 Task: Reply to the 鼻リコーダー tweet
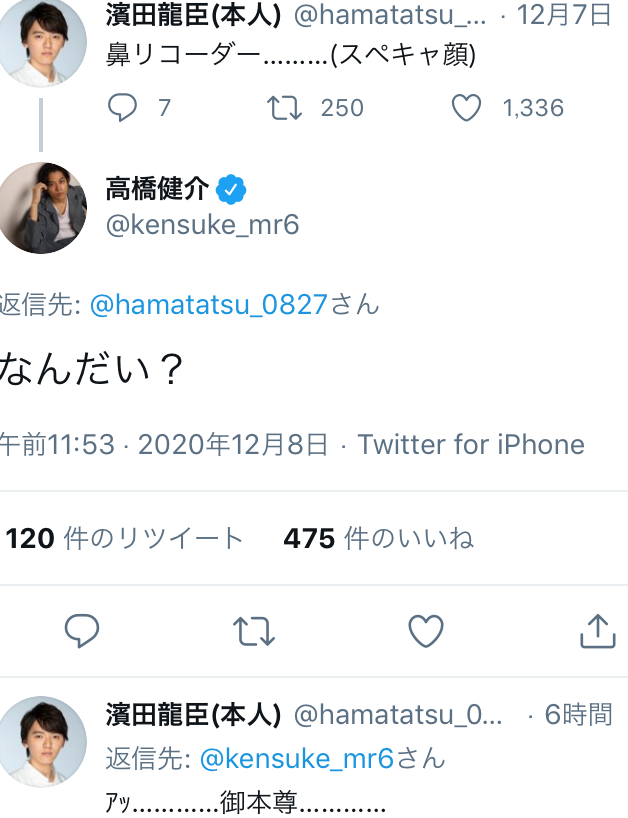[122, 108]
